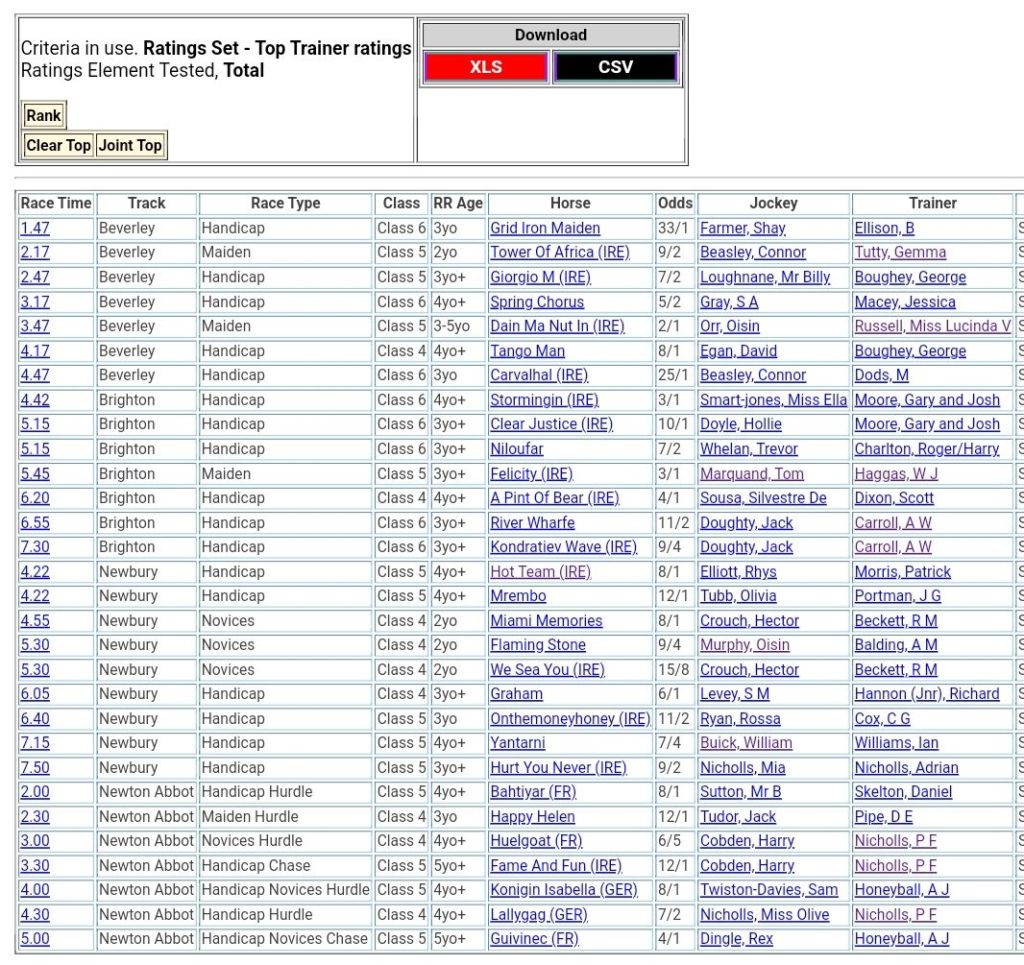Open the 1.47 Beverley race time link

coord(35,228)
